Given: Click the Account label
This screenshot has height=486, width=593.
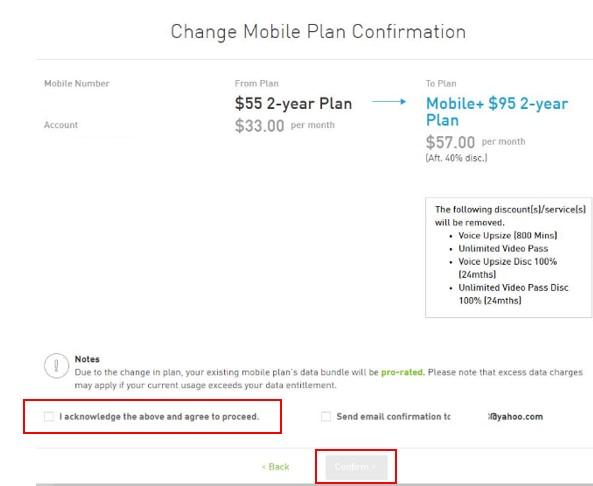Looking at the screenshot, I should (x=61, y=125).
